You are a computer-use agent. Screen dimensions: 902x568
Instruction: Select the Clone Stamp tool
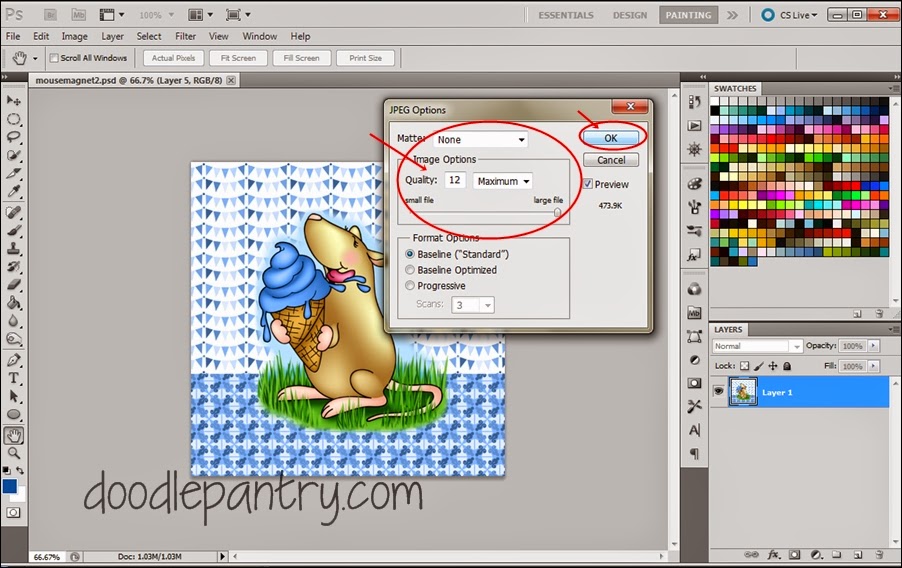(x=13, y=249)
